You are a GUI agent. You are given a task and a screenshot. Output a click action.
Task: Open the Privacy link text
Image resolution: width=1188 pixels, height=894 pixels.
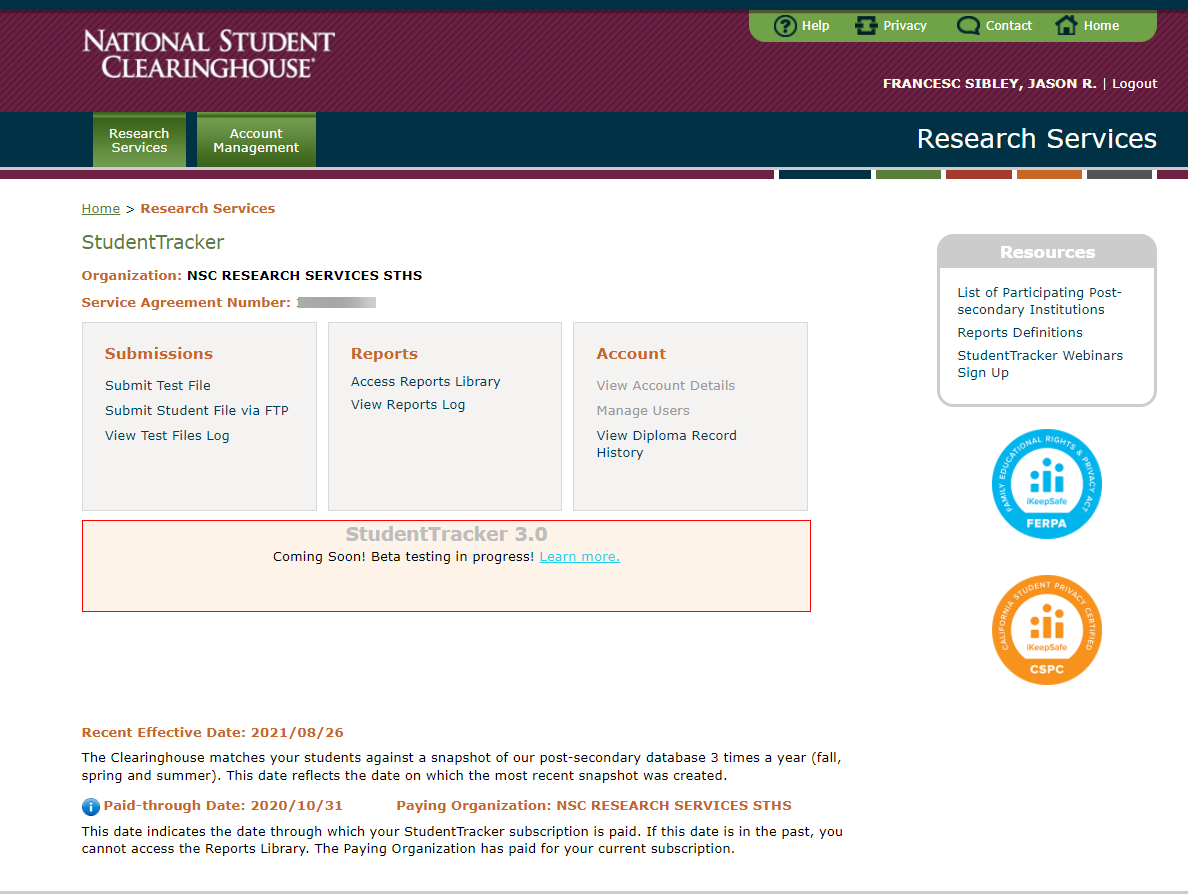pyautogui.click(x=905, y=26)
